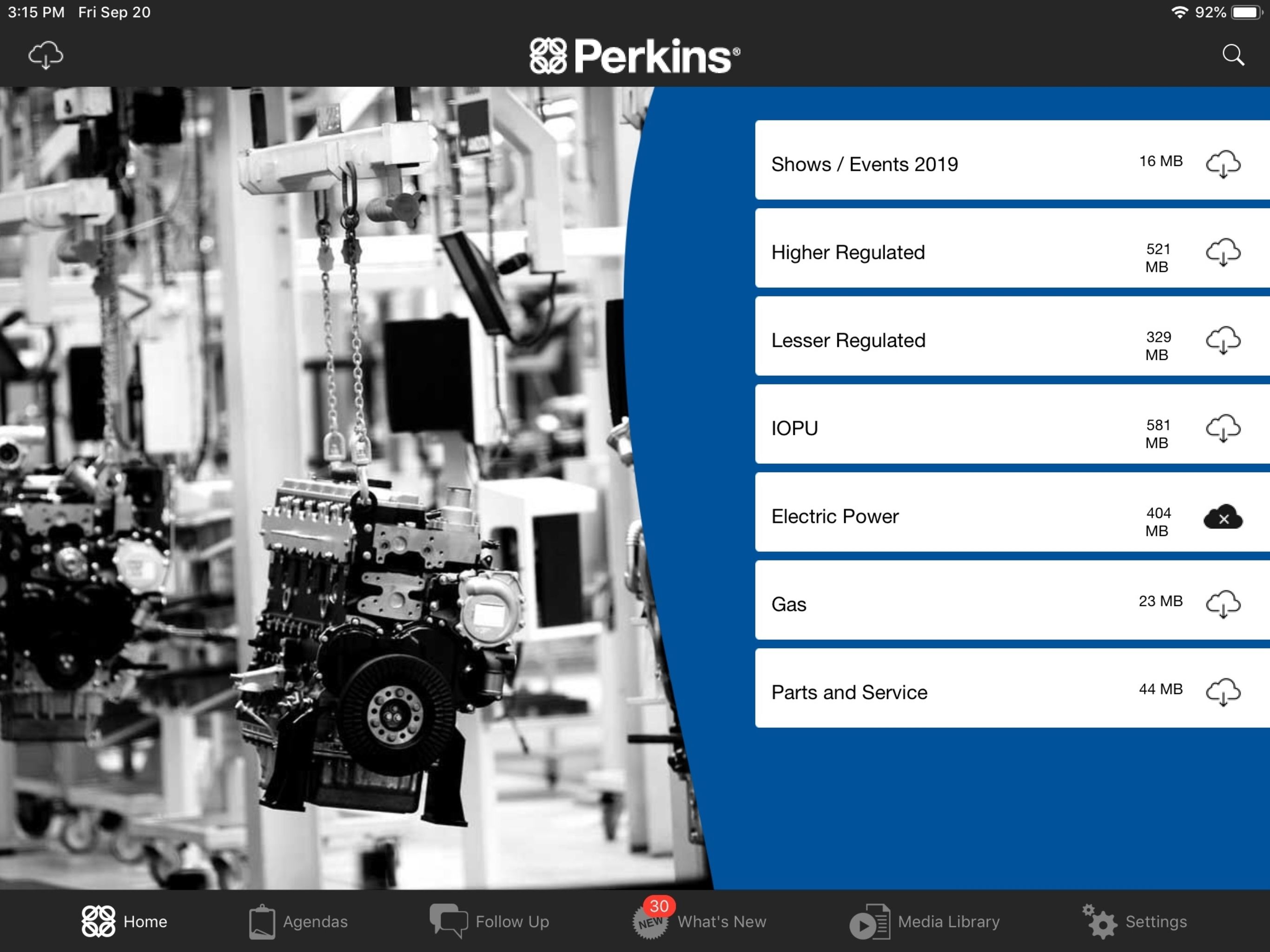Open Higher Regulated category
This screenshot has width=1270, height=952.
pos(1012,248)
